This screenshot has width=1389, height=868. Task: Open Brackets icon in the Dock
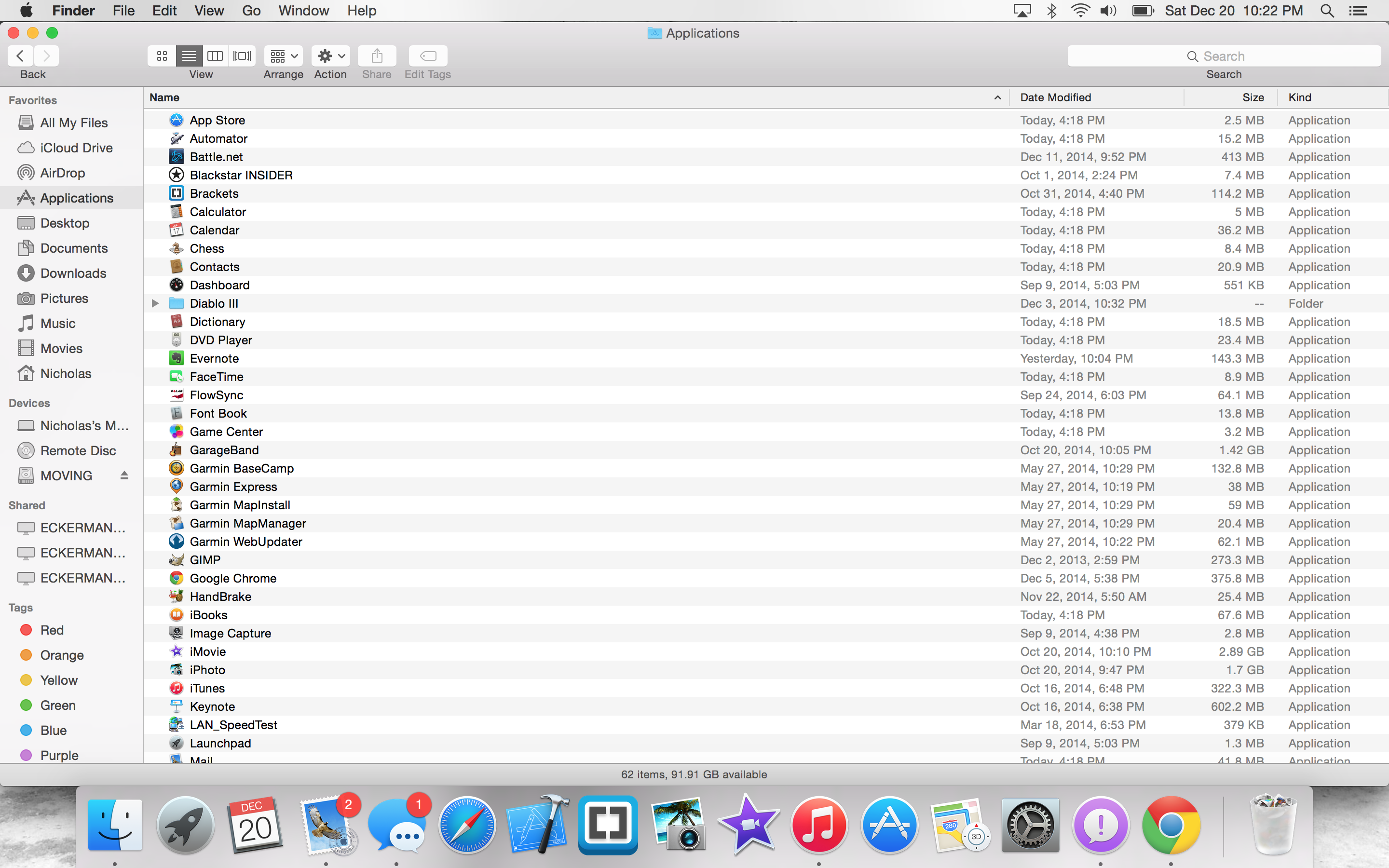pyautogui.click(x=608, y=825)
